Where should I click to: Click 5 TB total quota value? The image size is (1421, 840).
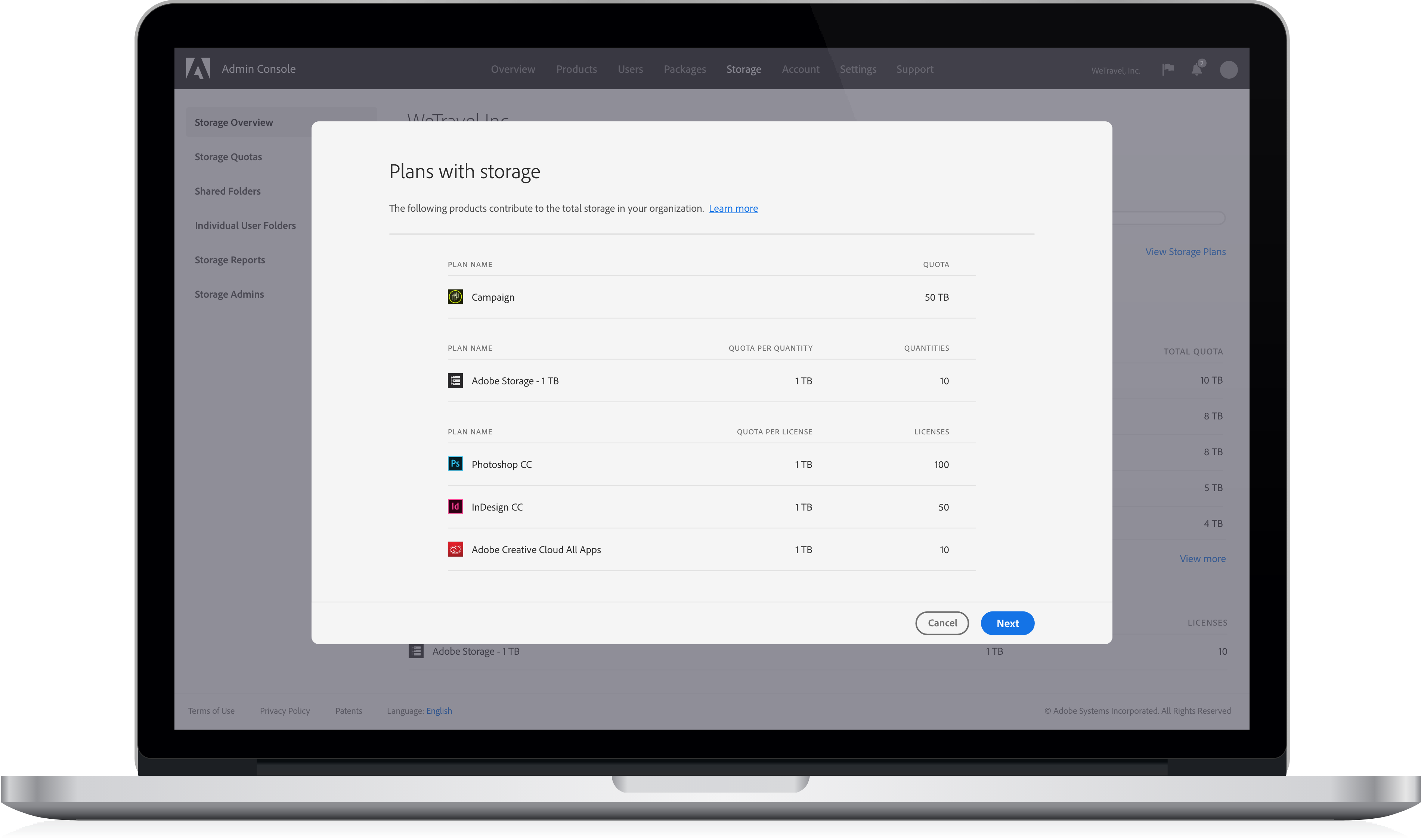point(1213,487)
